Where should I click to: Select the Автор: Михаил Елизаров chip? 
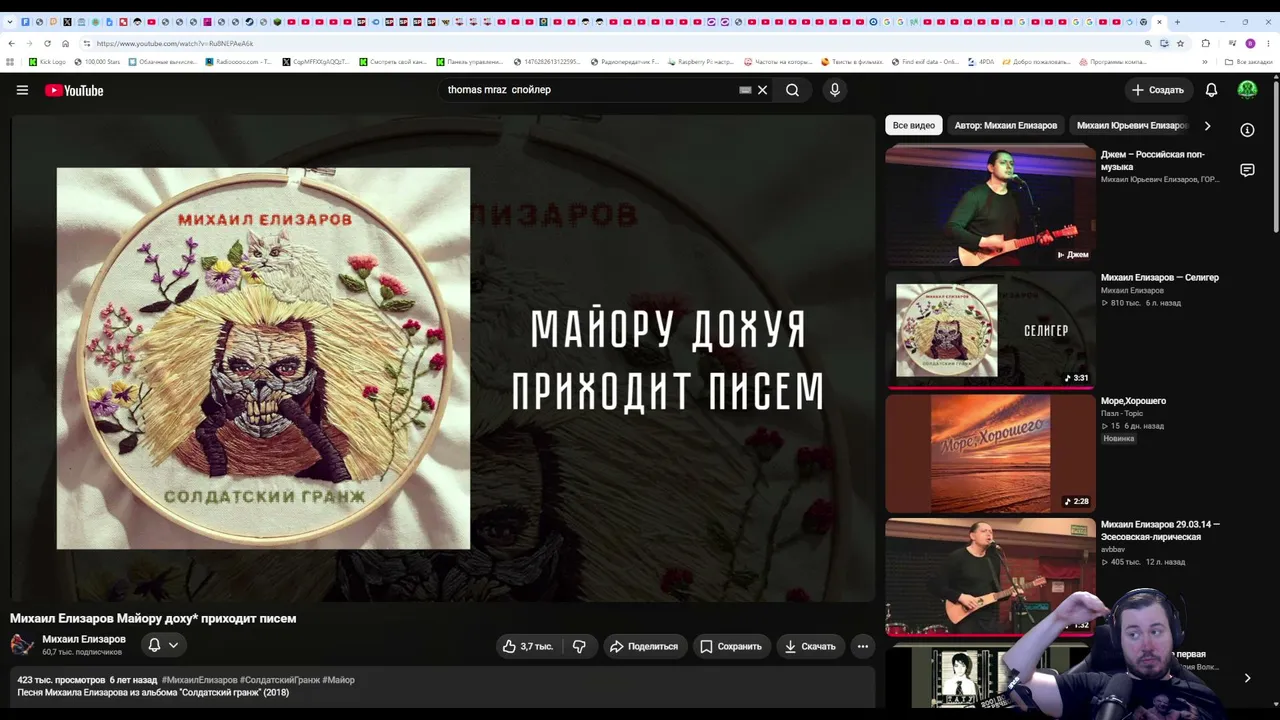coord(1006,125)
